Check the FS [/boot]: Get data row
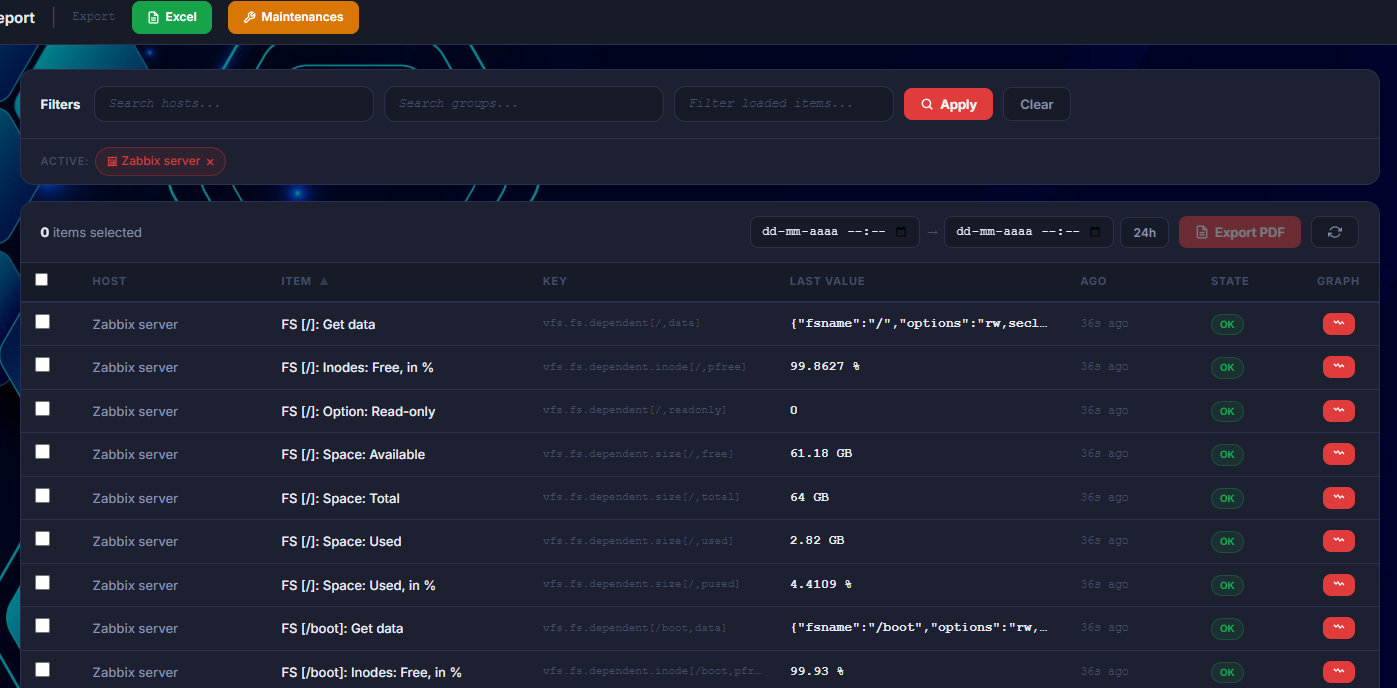 point(42,626)
